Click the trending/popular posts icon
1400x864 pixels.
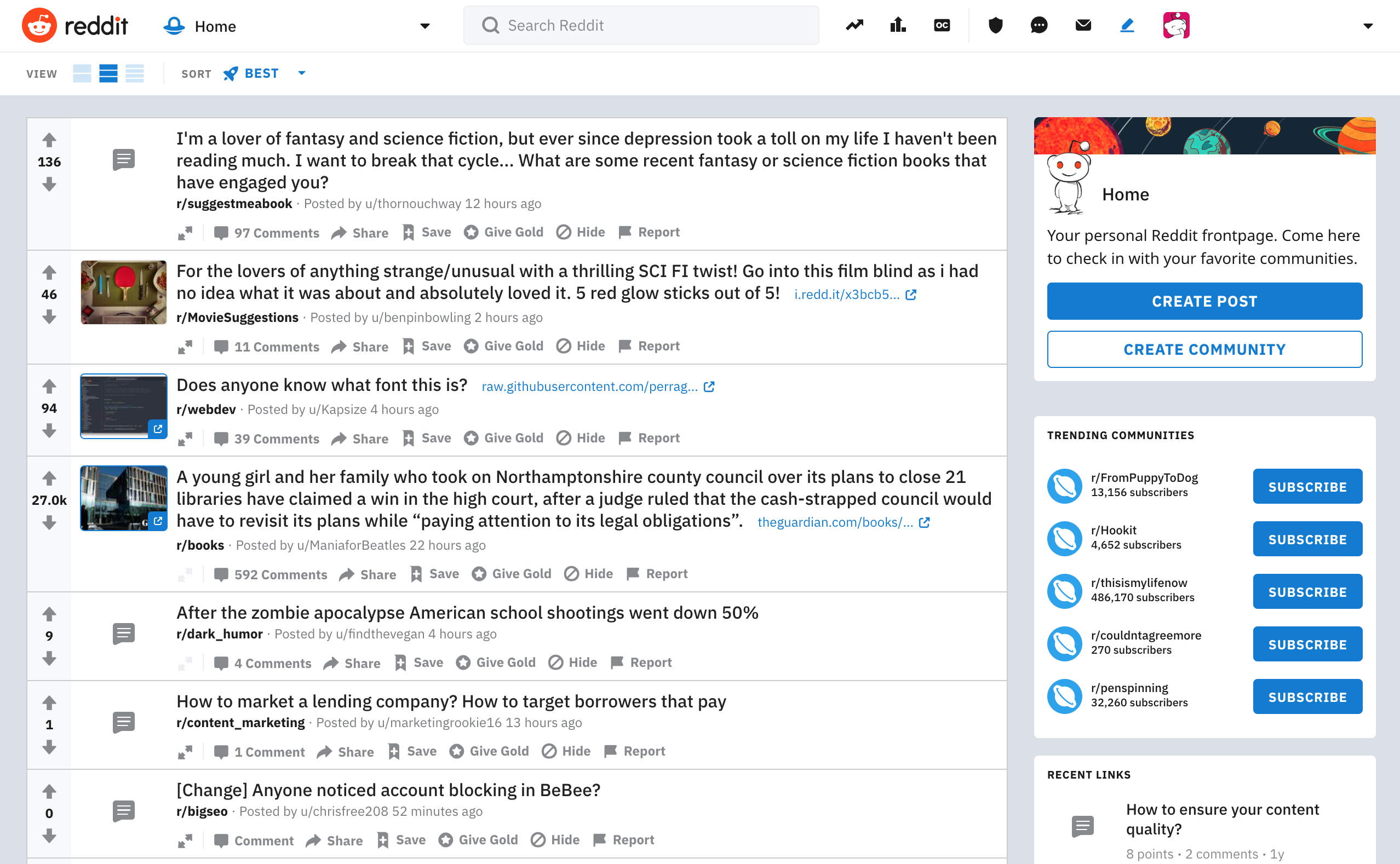(x=855, y=25)
